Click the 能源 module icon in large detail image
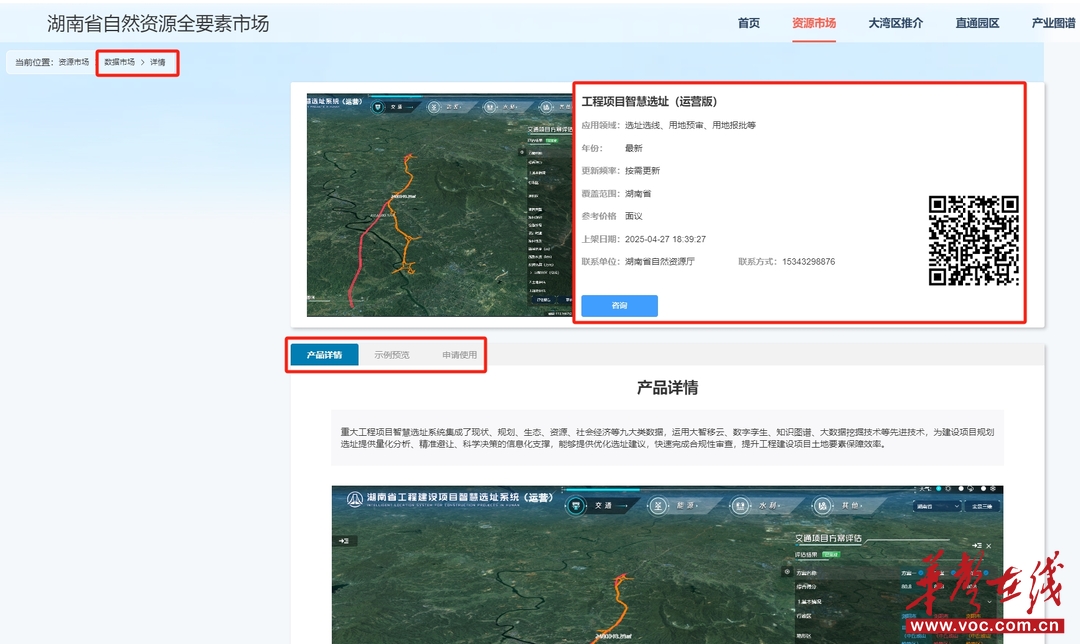The height and width of the screenshot is (644, 1080). pyautogui.click(x=658, y=506)
